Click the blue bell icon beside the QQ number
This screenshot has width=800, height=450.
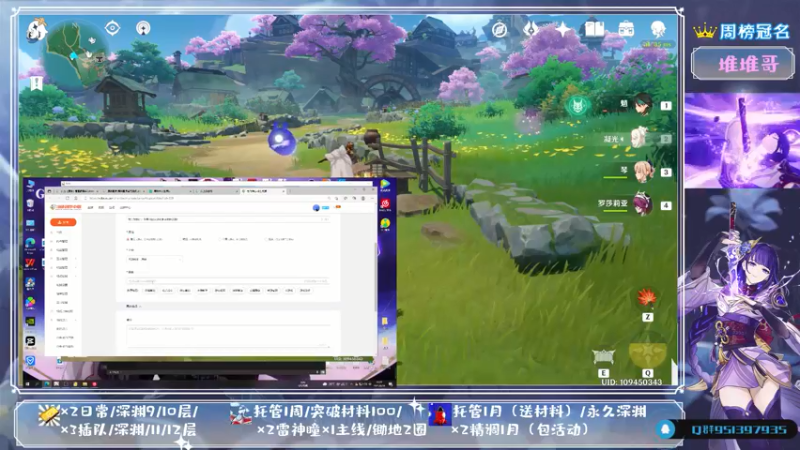[665, 429]
